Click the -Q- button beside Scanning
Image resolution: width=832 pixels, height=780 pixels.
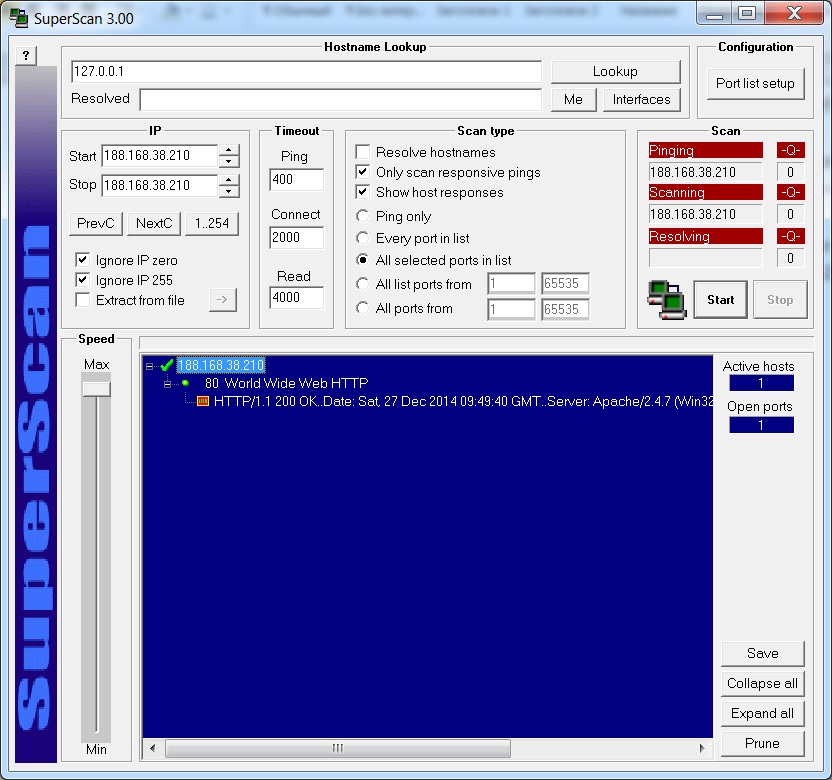point(791,192)
